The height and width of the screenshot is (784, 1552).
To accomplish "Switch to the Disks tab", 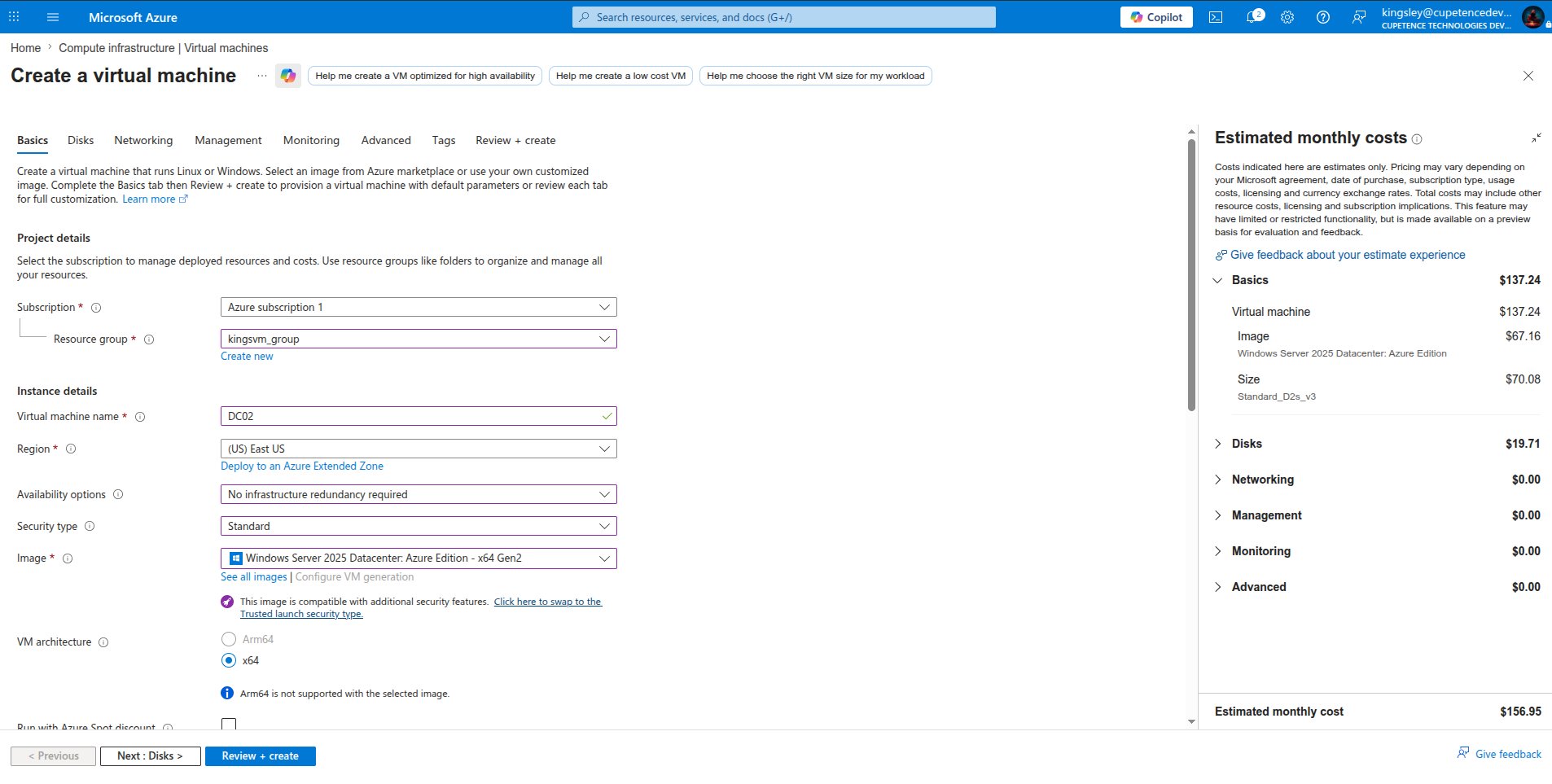I will [x=81, y=140].
